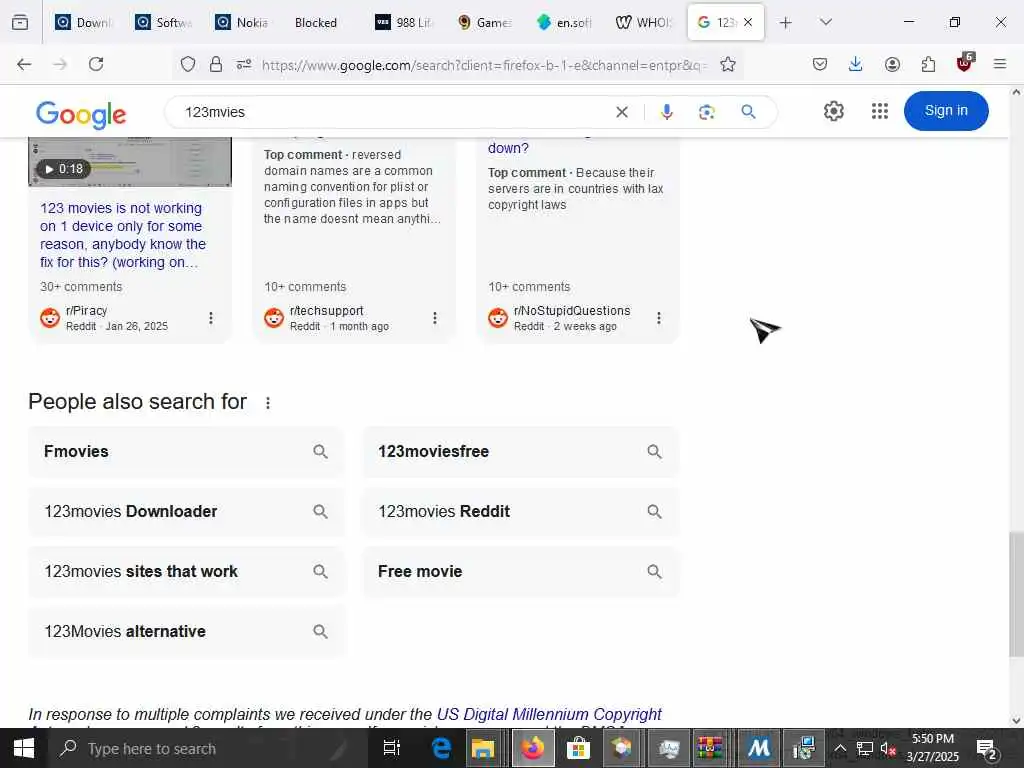Clear the Google search box
This screenshot has height=768, width=1024.
[622, 112]
